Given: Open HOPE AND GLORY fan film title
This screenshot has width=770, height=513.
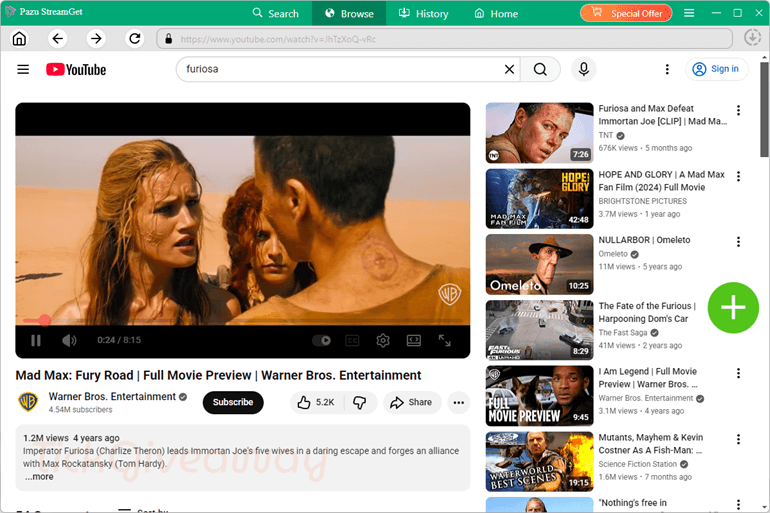Looking at the screenshot, I should [661, 181].
